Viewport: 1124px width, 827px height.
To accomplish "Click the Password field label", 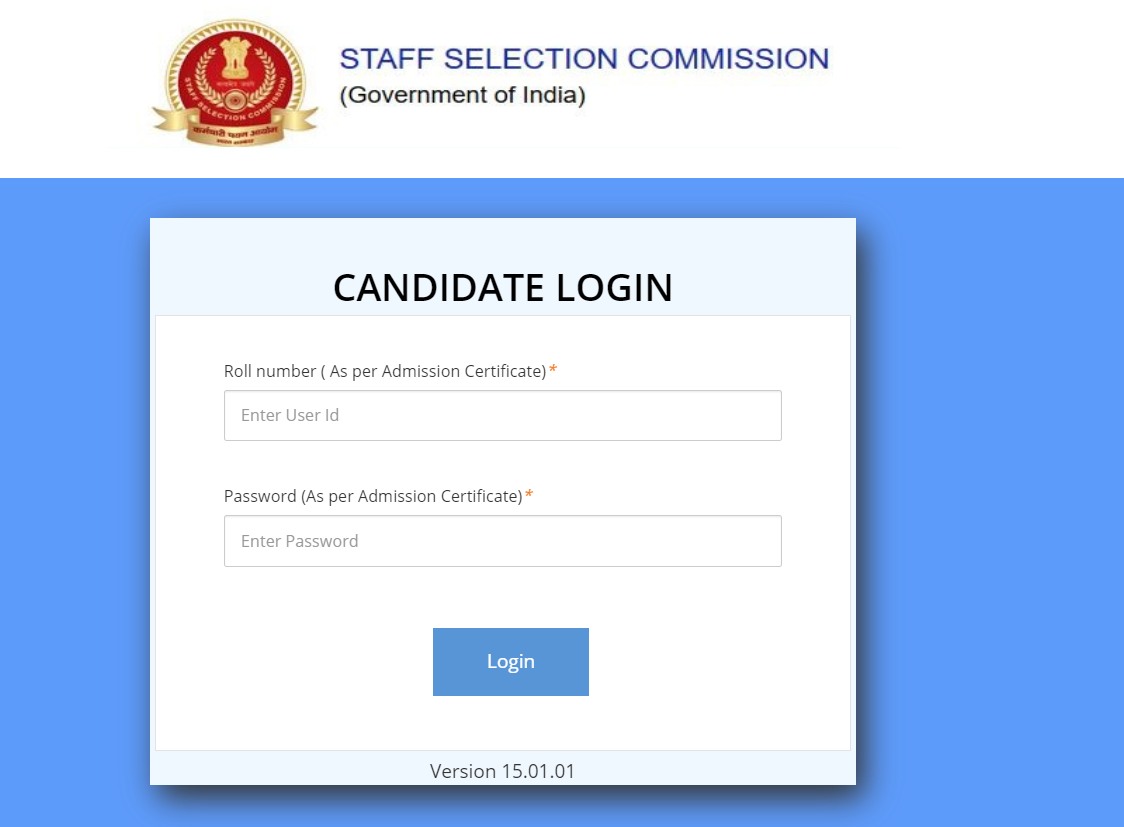I will coord(372,496).
